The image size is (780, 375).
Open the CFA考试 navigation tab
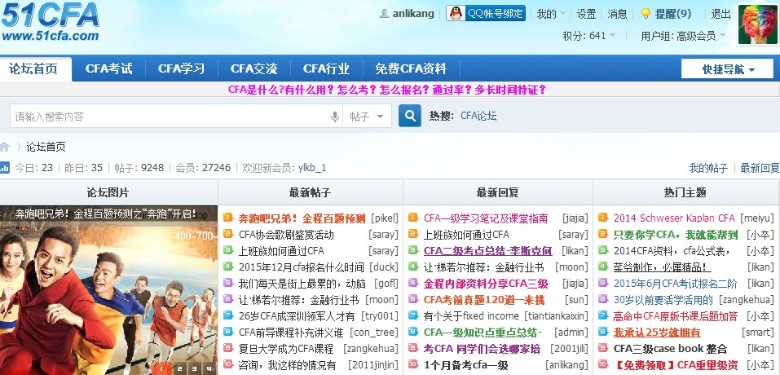109,69
